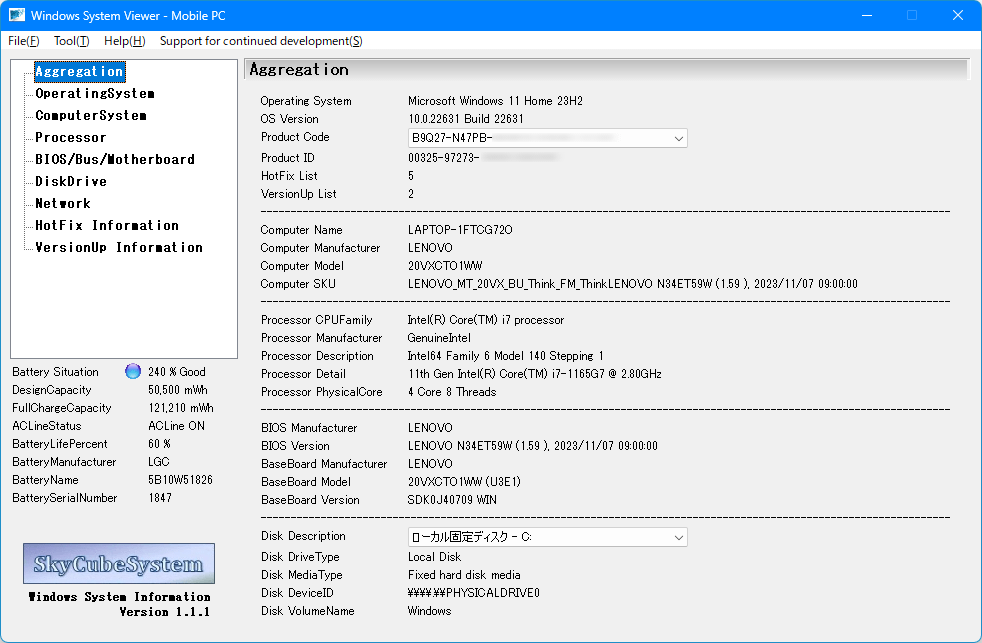Open the Tool menu
Screen dimensions: 982x643
click(71, 41)
